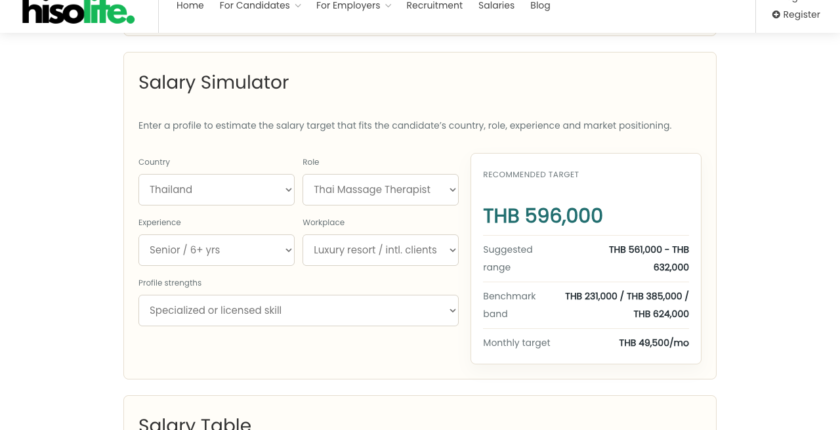
Task: Click the Benchmark band label
Action: [x=509, y=305]
